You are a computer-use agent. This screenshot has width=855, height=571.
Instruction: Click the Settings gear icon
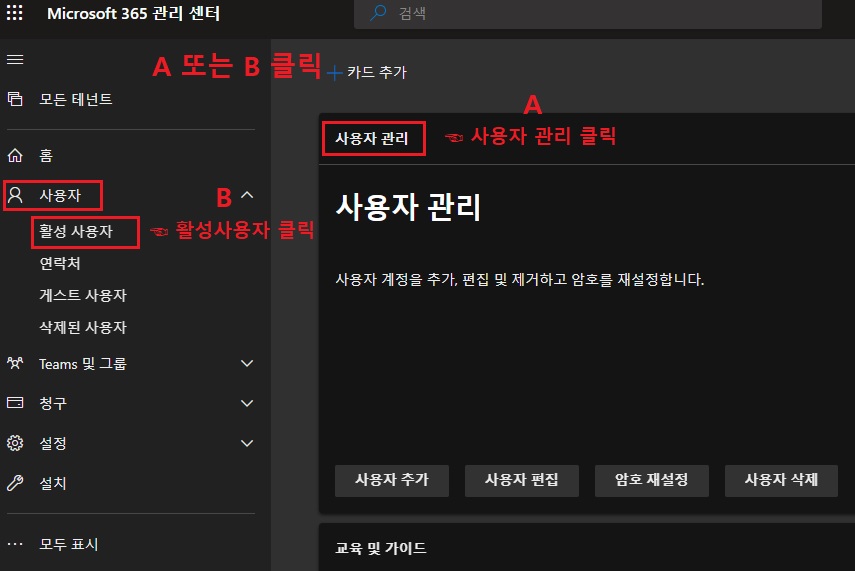point(15,443)
